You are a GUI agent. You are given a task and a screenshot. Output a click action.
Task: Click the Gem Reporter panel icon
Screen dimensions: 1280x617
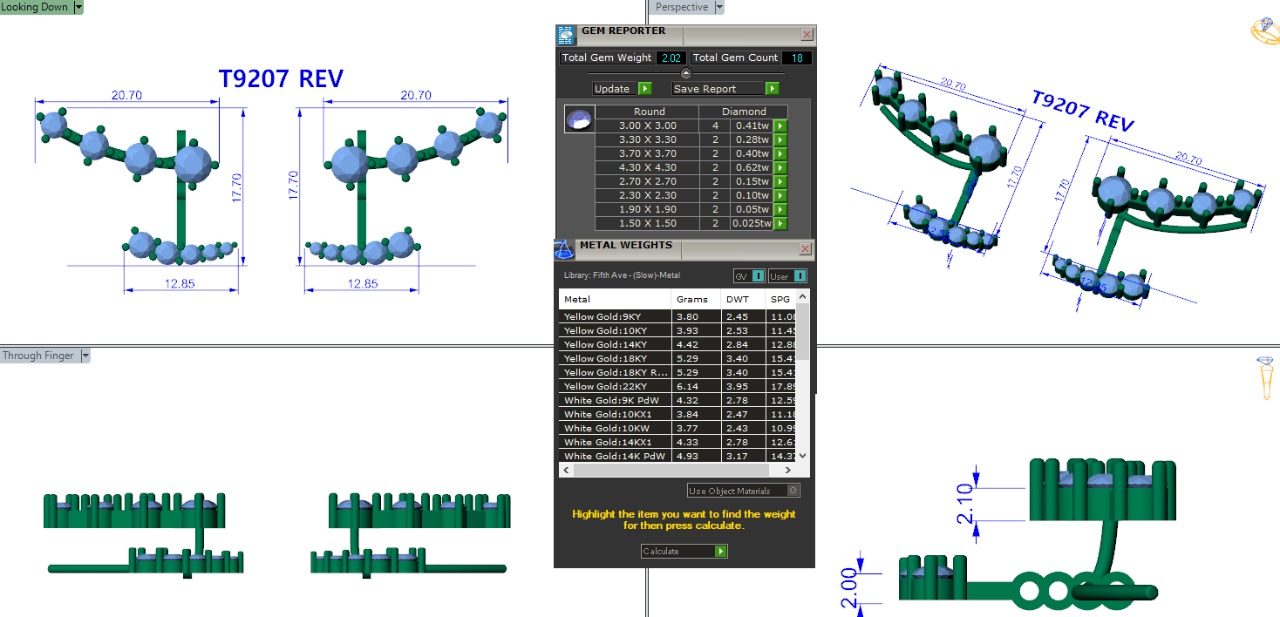pos(566,35)
